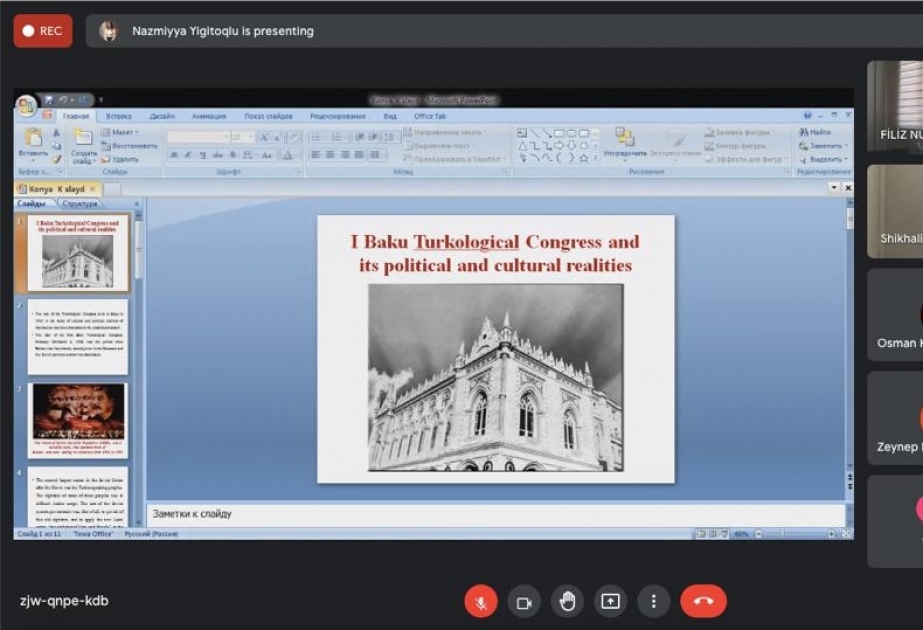Screen dimensions: 923x630
Task: Open the three-dot more options menu
Action: click(x=653, y=602)
